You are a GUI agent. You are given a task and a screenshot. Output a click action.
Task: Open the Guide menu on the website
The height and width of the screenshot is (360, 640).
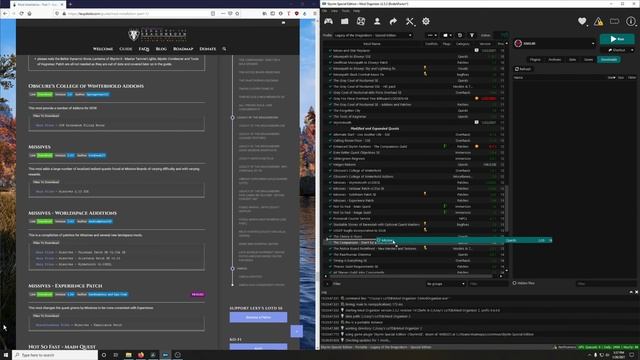coord(126,49)
